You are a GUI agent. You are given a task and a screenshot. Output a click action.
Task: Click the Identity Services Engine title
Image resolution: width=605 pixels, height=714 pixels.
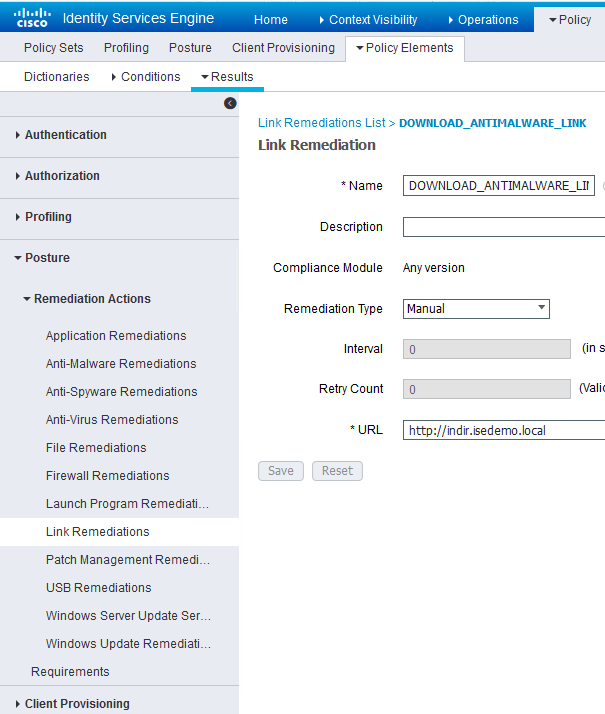138,18
